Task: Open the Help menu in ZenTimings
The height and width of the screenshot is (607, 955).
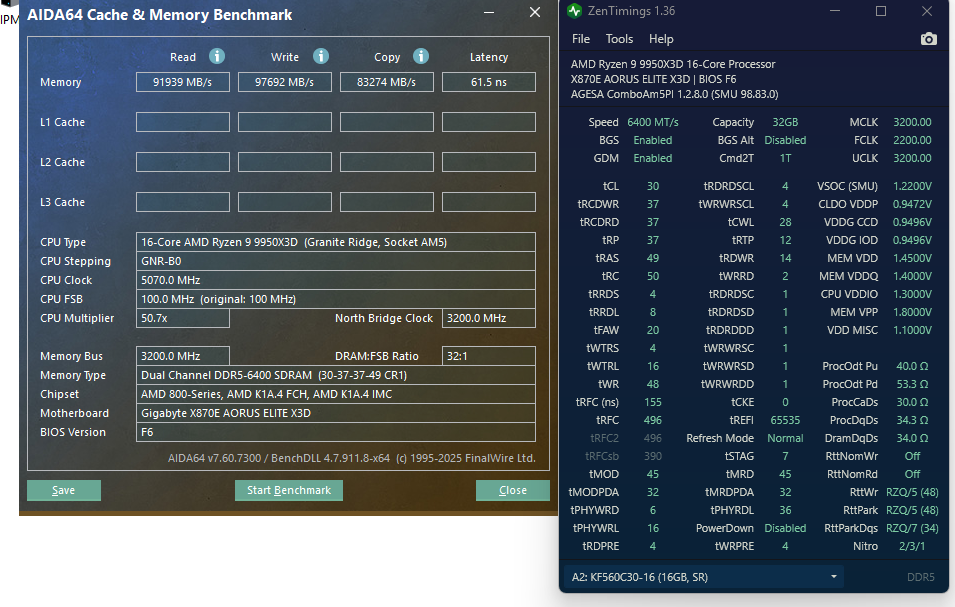Action: pyautogui.click(x=661, y=39)
